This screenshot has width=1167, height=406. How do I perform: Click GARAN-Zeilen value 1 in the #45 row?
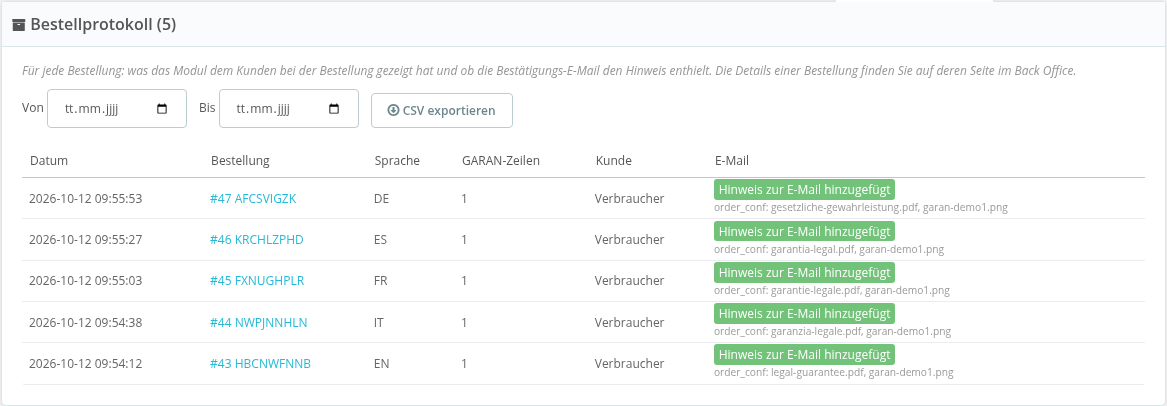pos(464,281)
